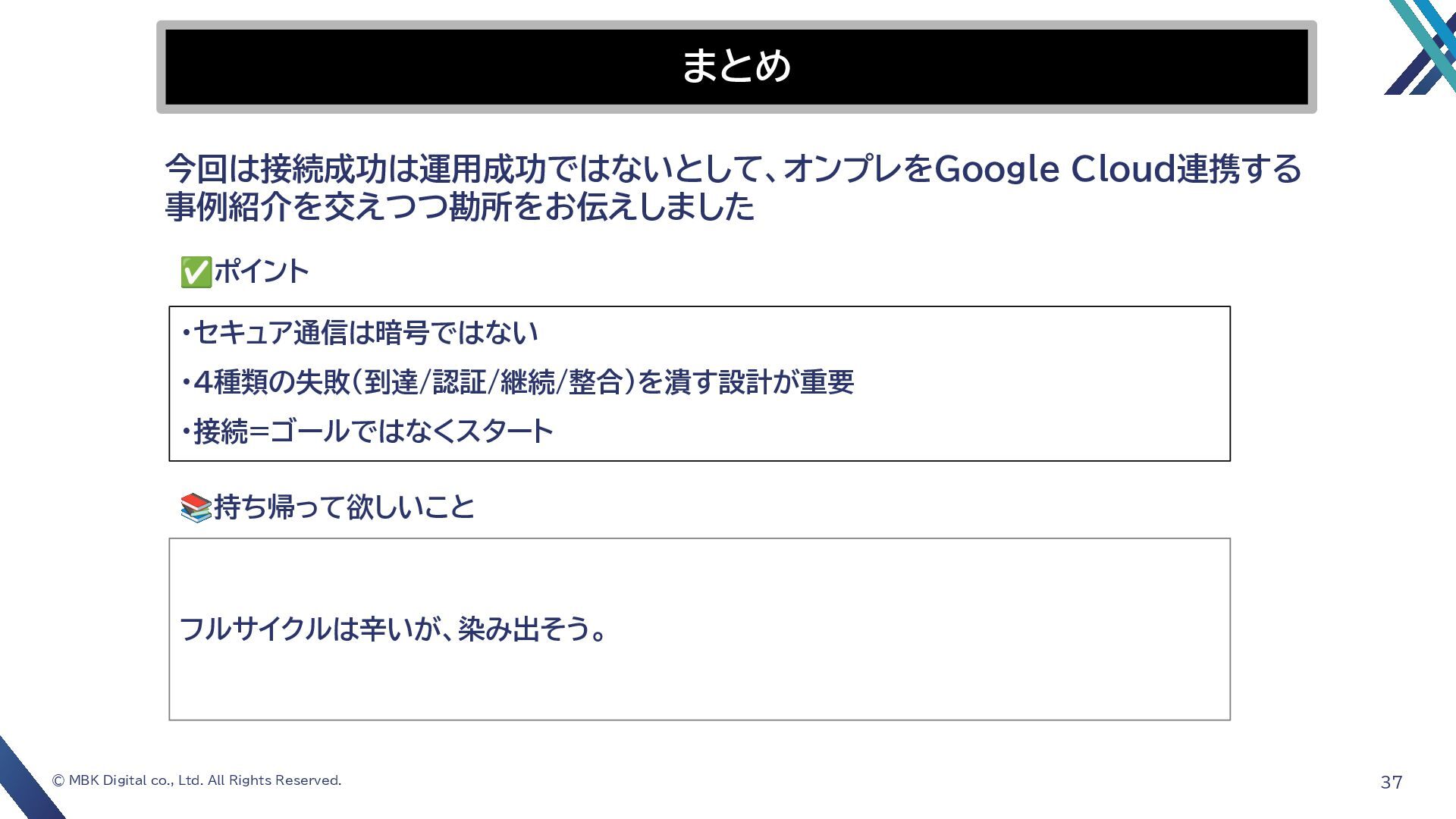
Task: Click the slide page number 37
Action: point(1392,782)
